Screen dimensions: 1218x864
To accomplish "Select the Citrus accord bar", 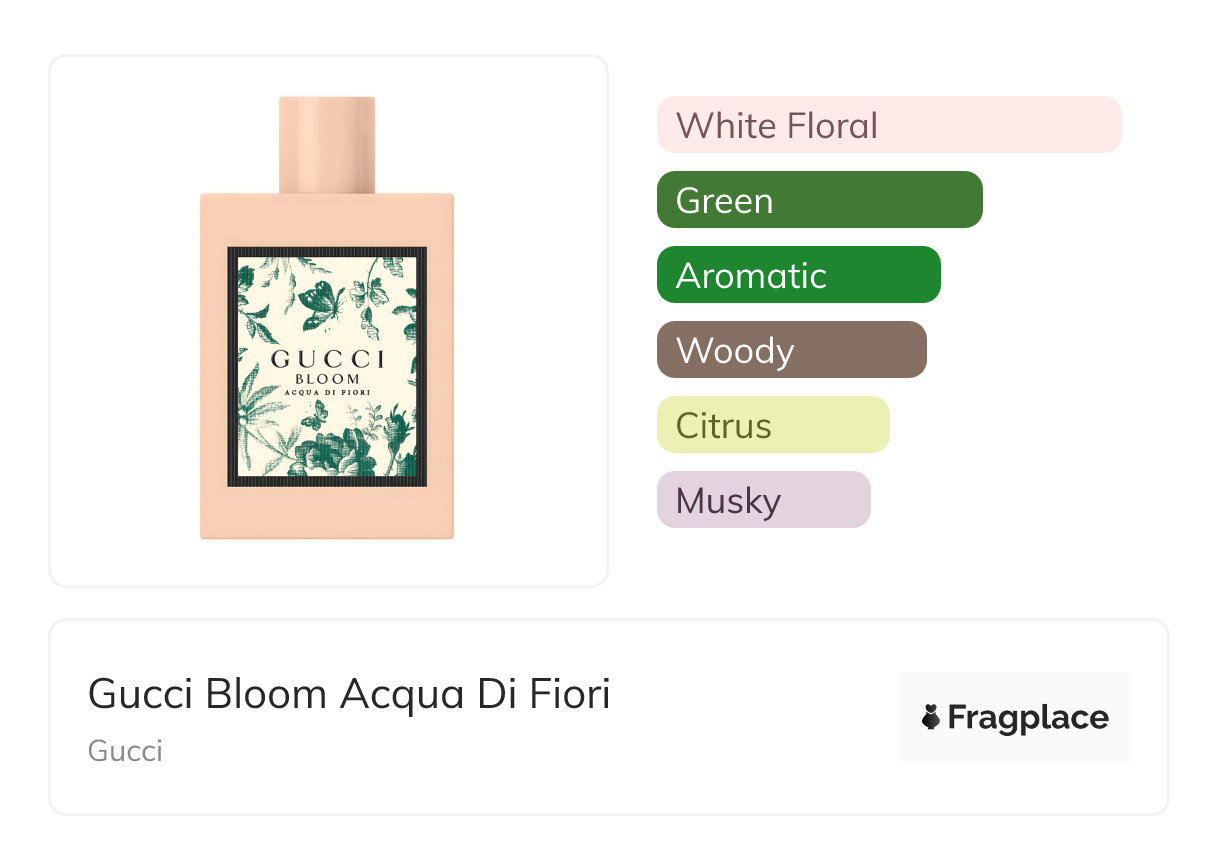I will click(x=772, y=425).
